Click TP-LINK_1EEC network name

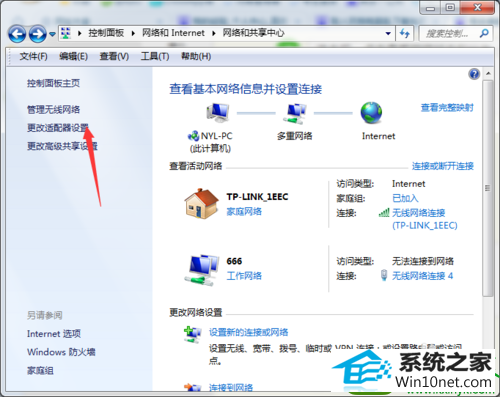[257, 197]
